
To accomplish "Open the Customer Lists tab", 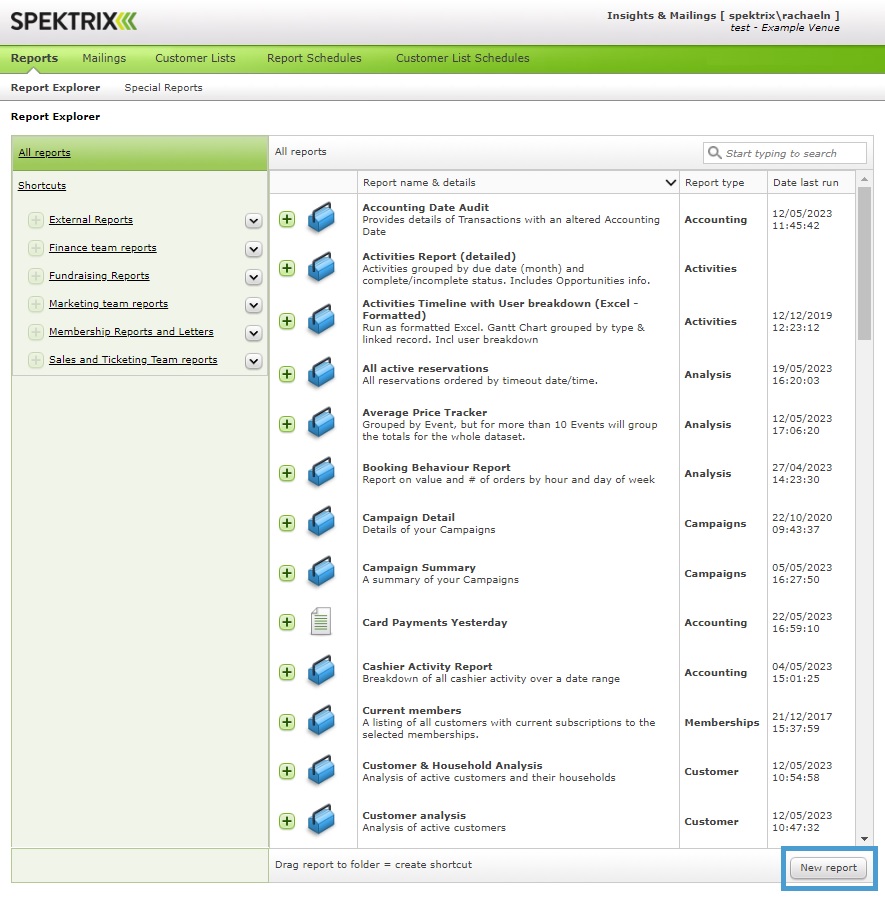I will (195, 58).
